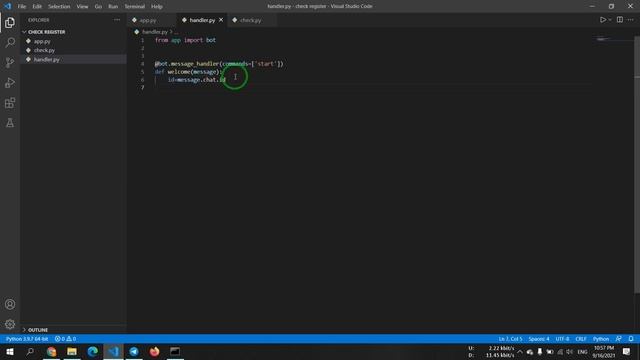The image size is (640, 360).
Task: Open the Testing flask view
Action: [x=10, y=122]
